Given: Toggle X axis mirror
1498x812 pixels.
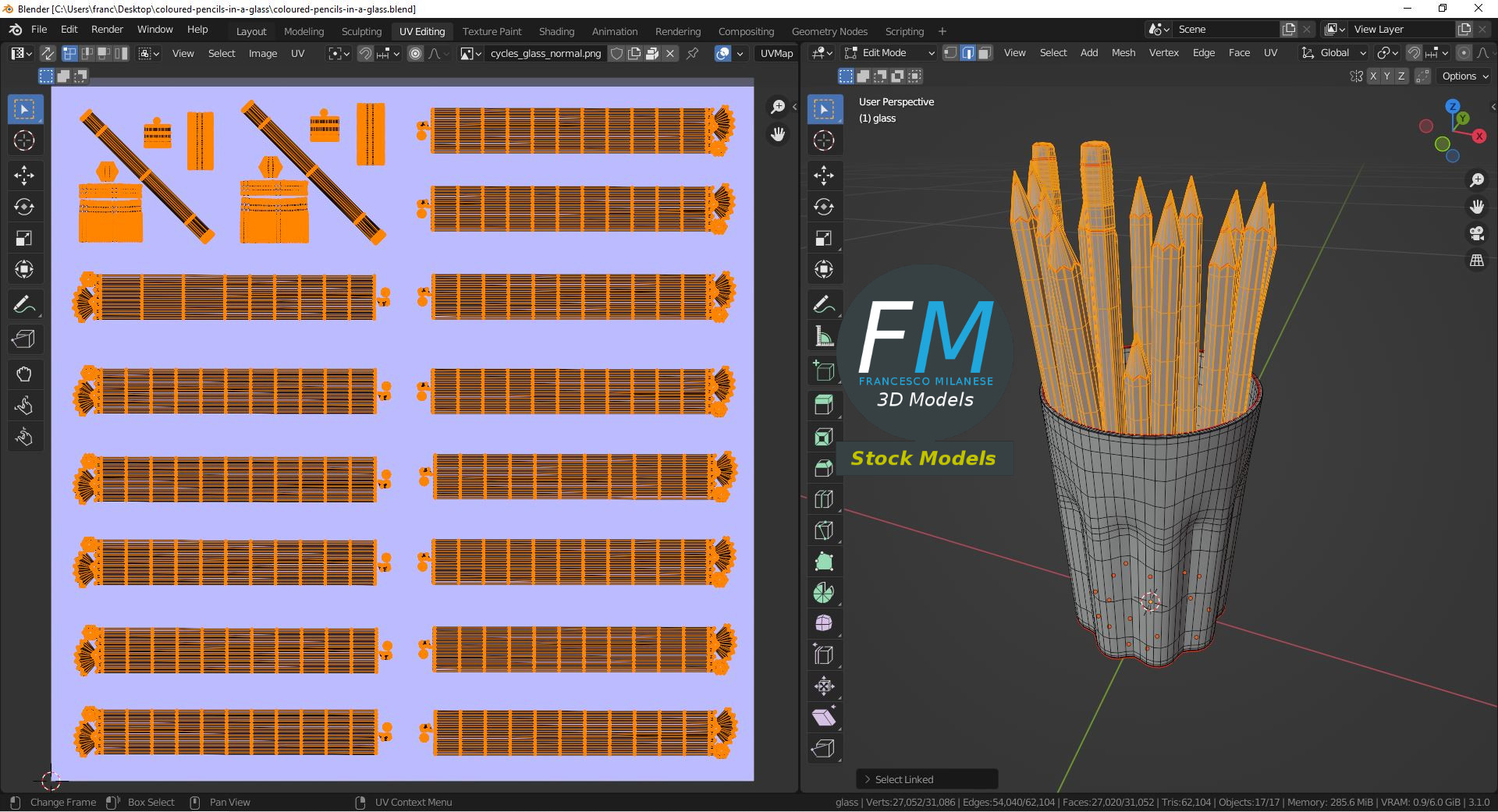Looking at the screenshot, I should (x=1373, y=76).
